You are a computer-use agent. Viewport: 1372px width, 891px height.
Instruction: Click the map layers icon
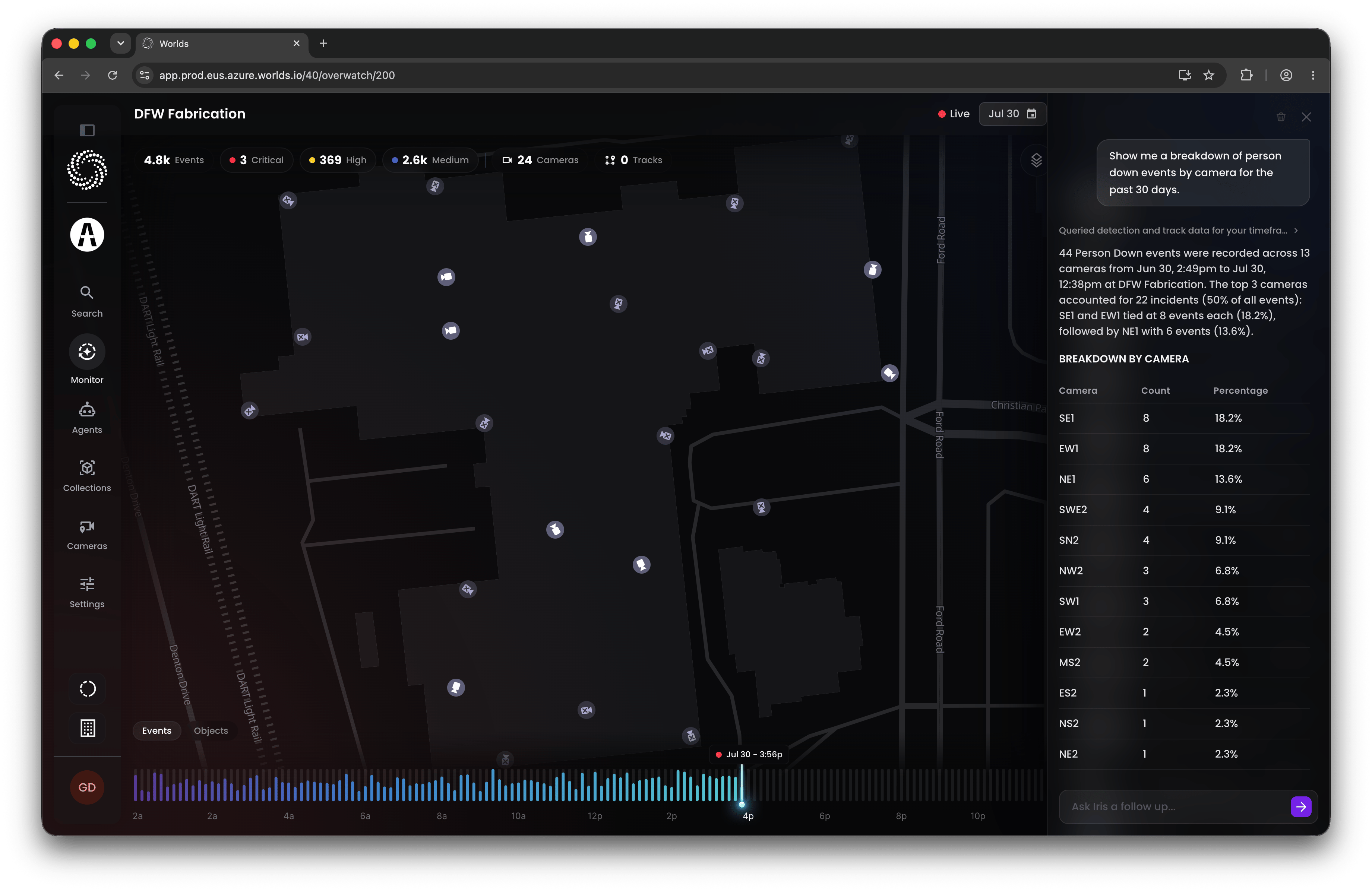[x=1036, y=160]
